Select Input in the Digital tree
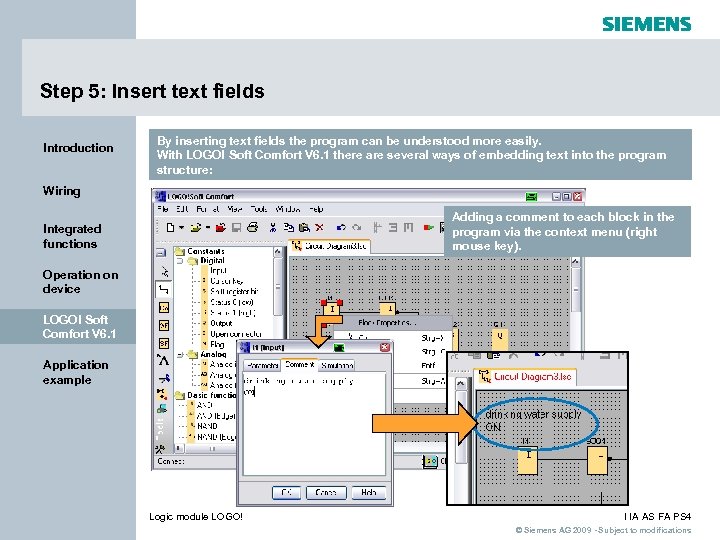Image resolution: width=720 pixels, height=540 pixels. 219,270
